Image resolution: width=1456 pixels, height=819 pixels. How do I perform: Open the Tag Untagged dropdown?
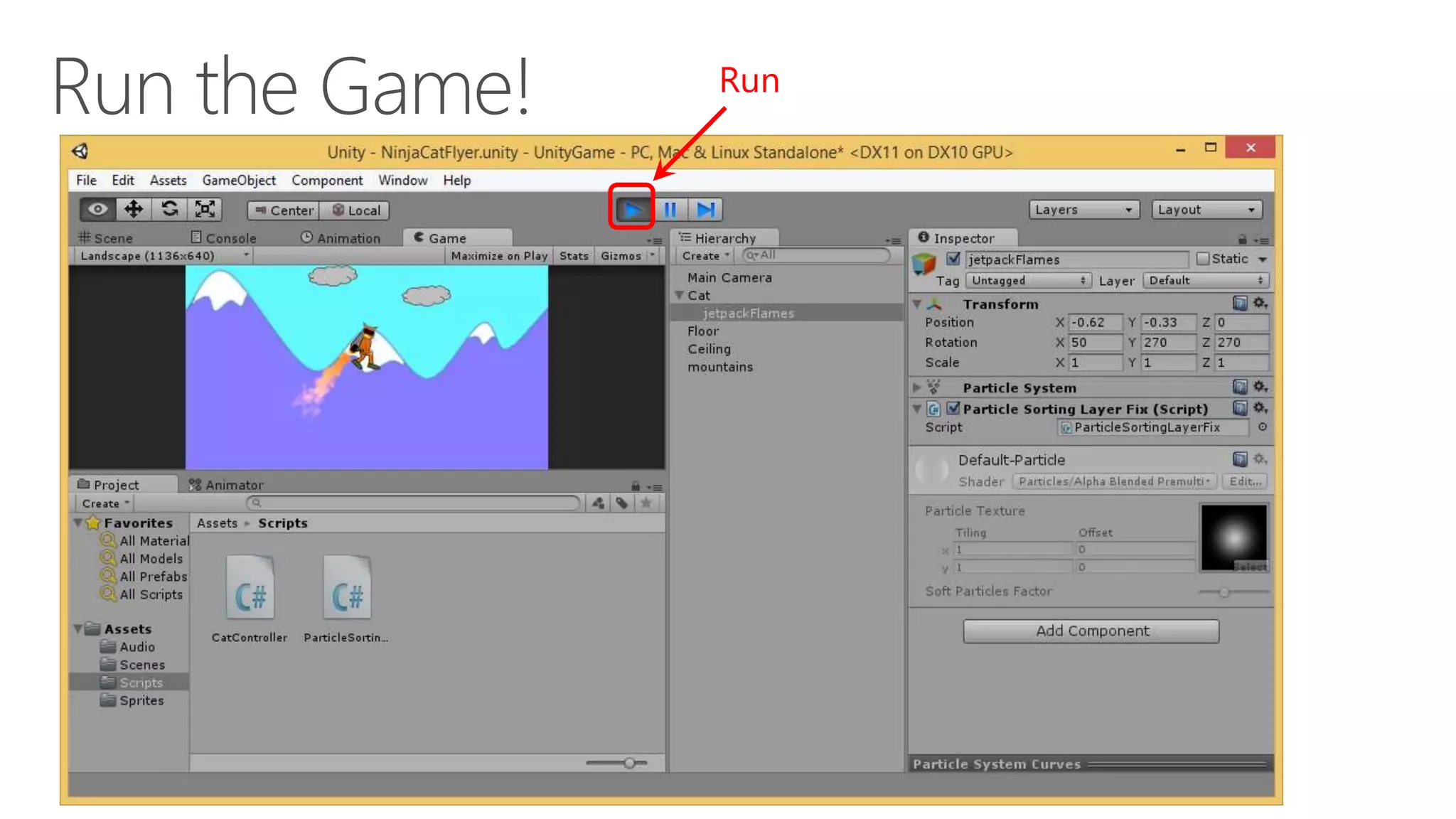pos(1028,281)
